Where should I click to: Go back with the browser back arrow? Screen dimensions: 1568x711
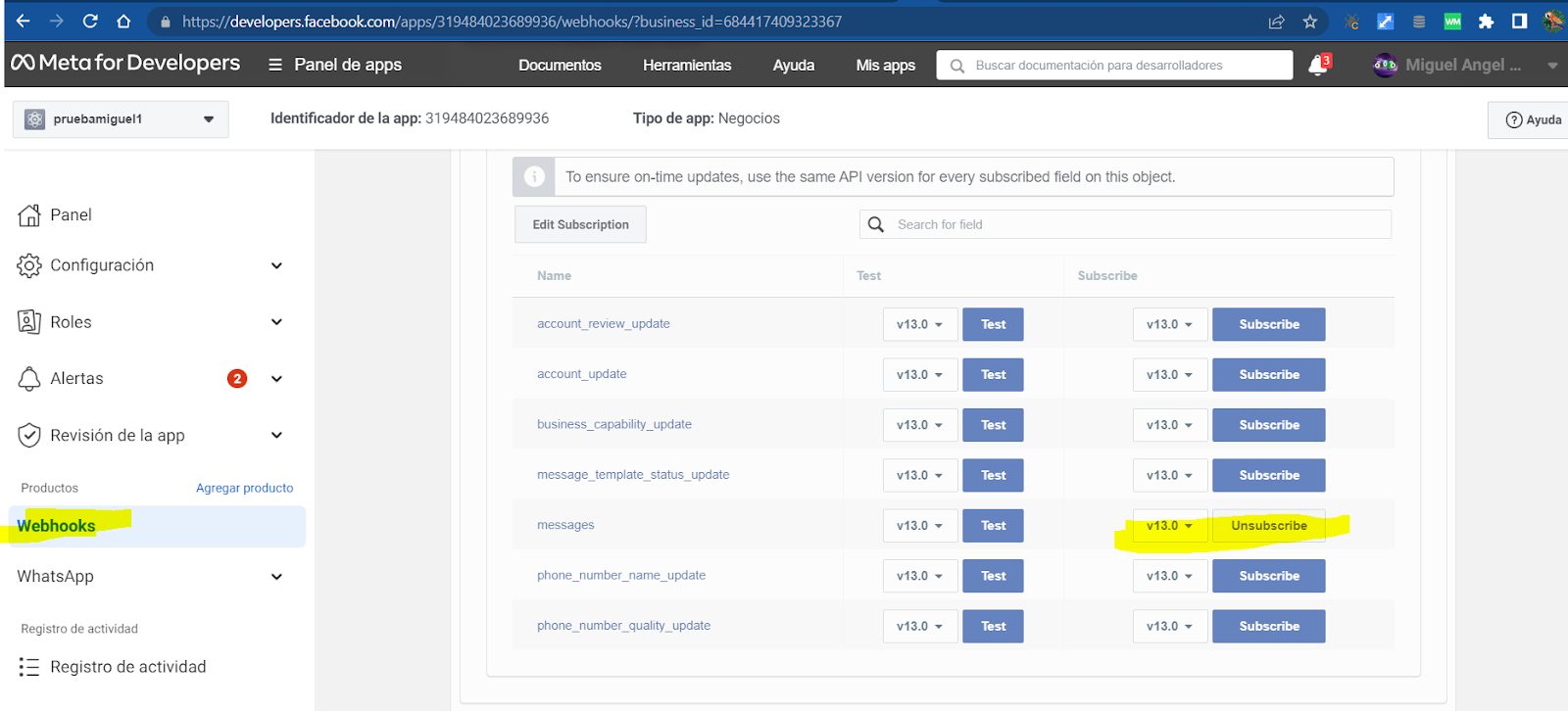pyautogui.click(x=23, y=21)
